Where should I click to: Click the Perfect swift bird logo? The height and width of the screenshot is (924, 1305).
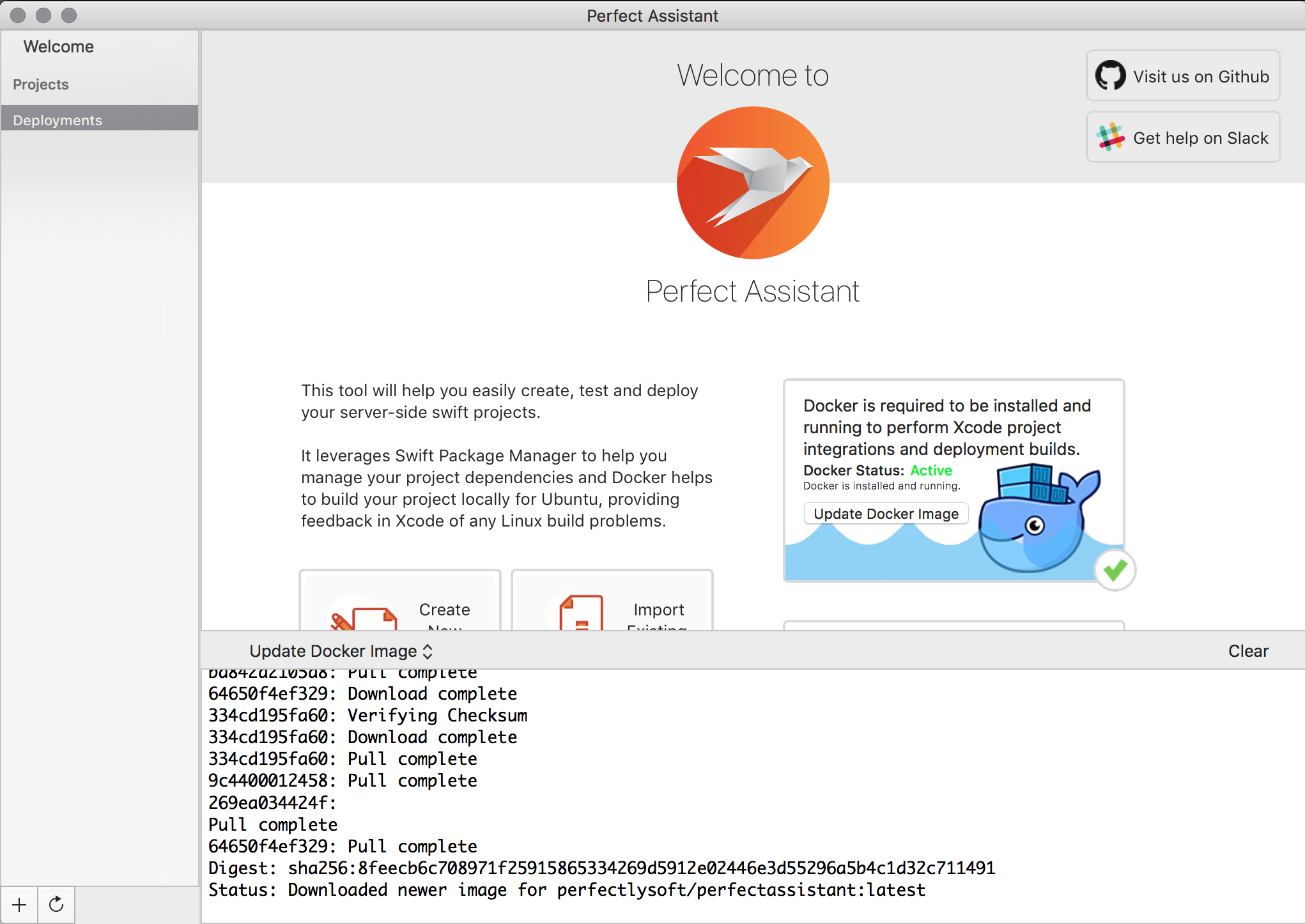(753, 183)
